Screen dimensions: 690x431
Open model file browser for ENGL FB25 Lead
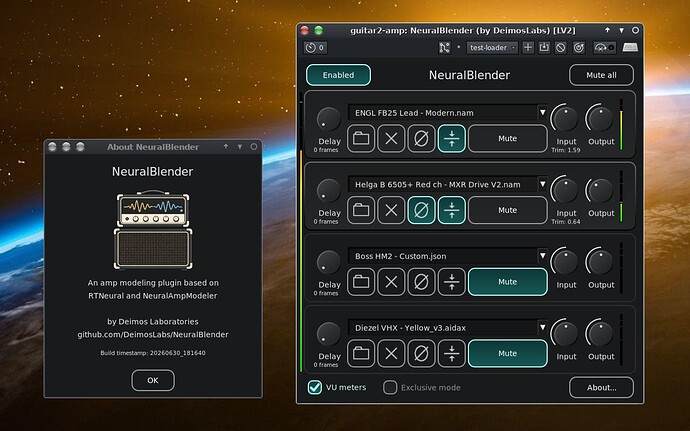click(361, 139)
